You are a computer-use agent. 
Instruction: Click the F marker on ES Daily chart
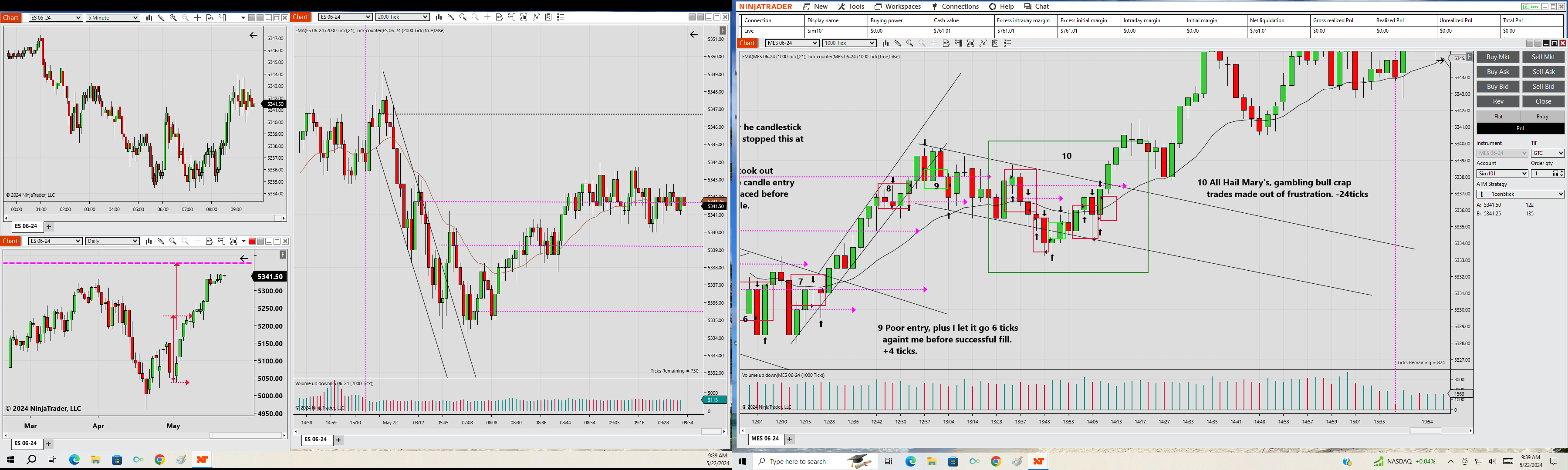tap(282, 254)
